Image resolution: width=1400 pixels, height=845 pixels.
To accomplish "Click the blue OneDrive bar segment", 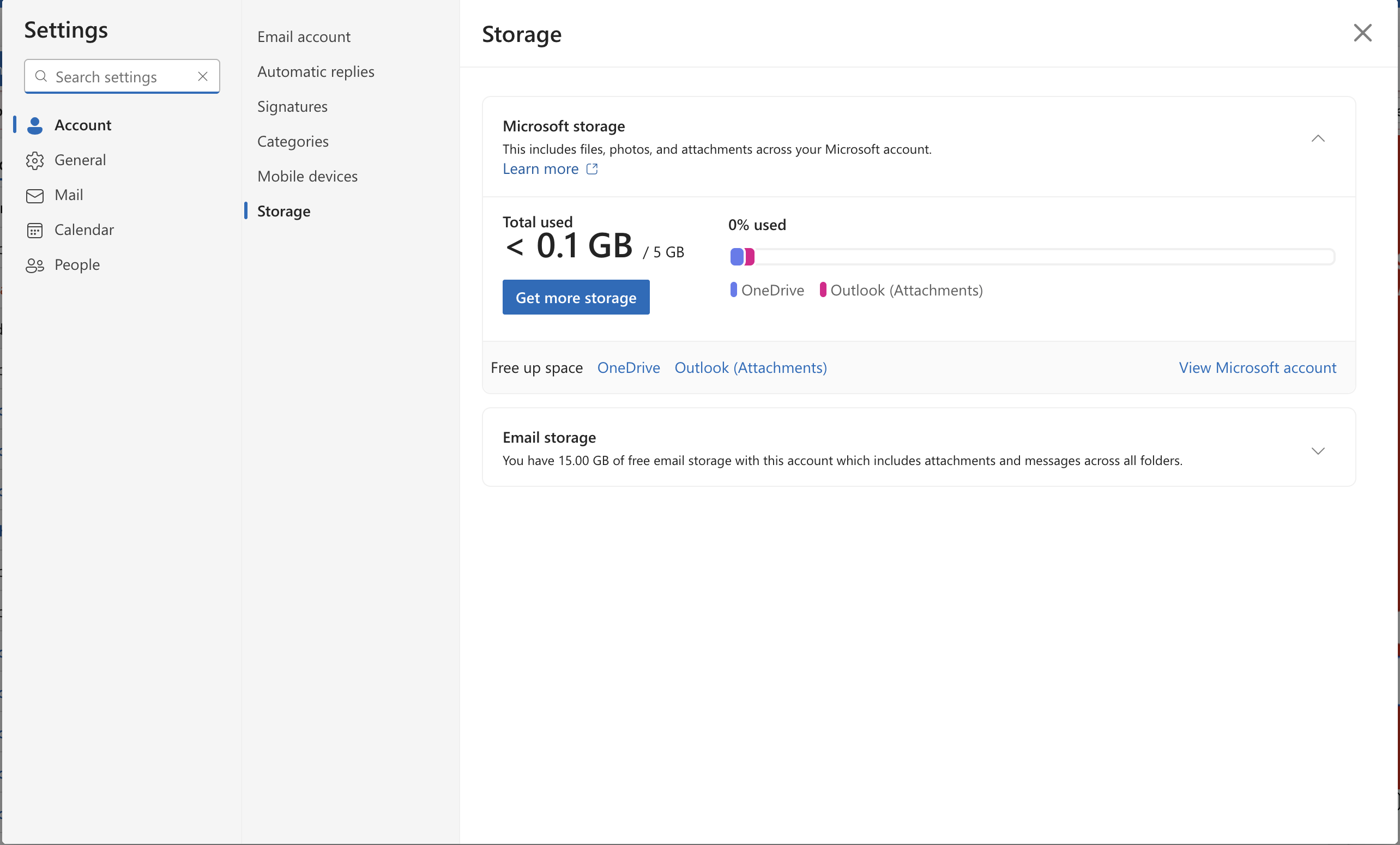I will [737, 257].
